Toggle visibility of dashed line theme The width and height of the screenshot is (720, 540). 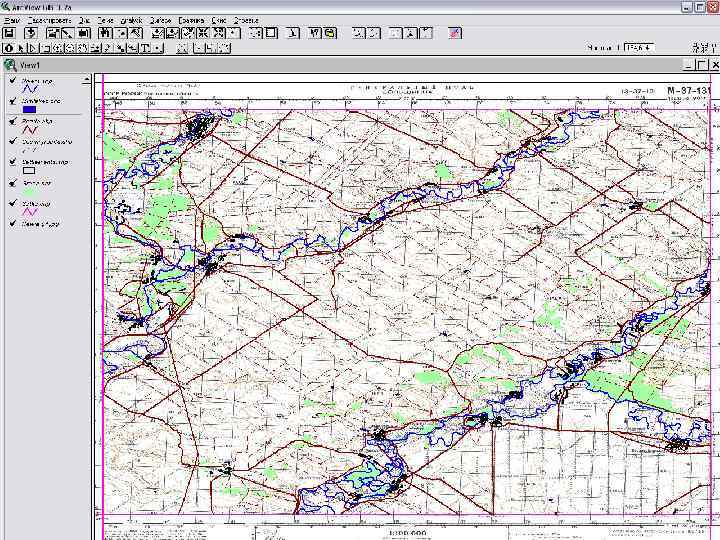(12, 141)
